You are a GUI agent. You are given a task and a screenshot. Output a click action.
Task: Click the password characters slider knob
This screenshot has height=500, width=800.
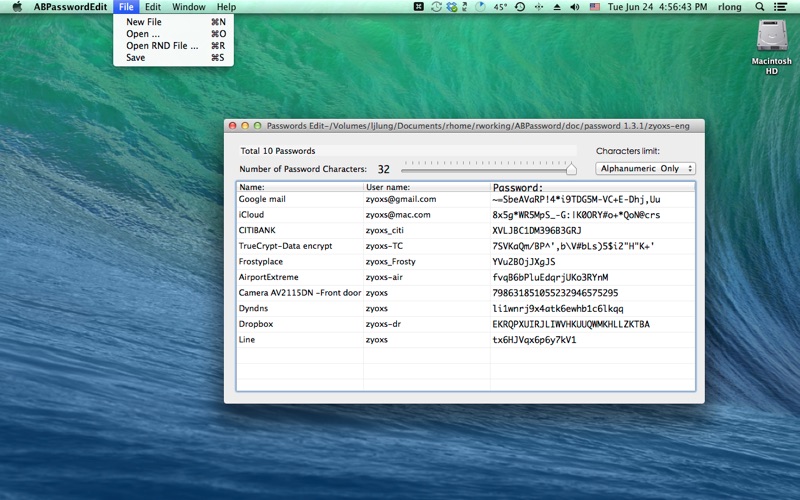pyautogui.click(x=571, y=169)
